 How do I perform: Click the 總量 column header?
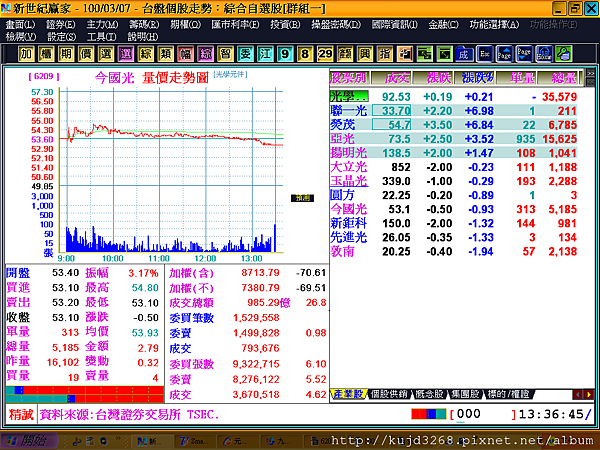pyautogui.click(x=559, y=78)
